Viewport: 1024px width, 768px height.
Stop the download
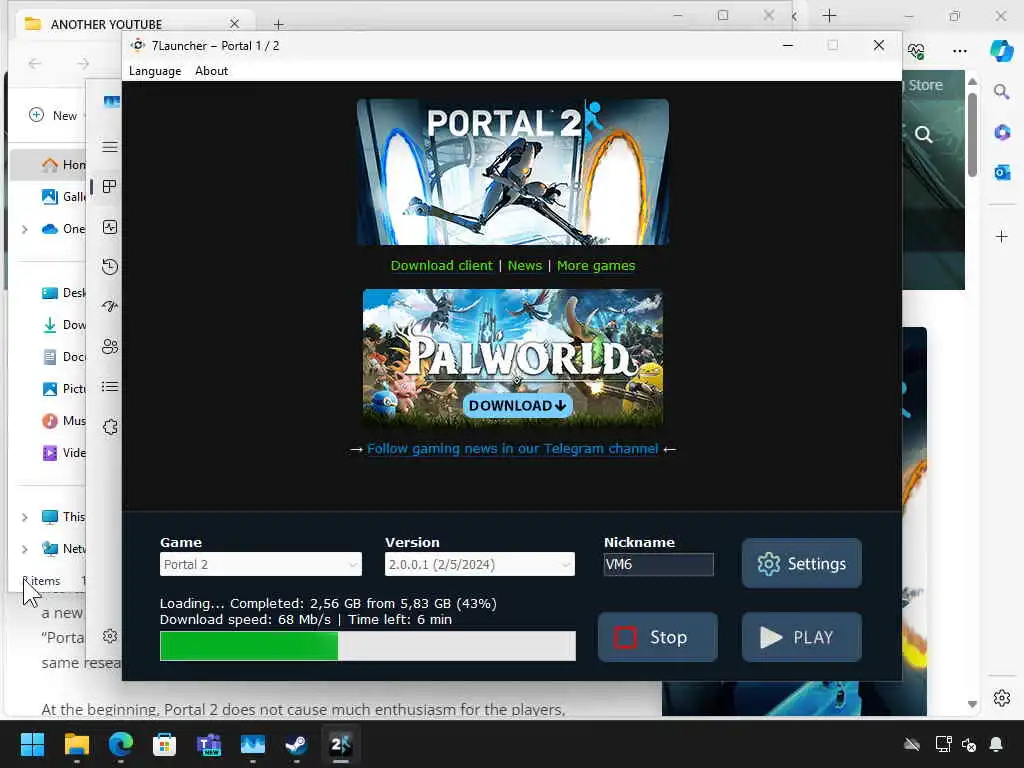pos(658,637)
